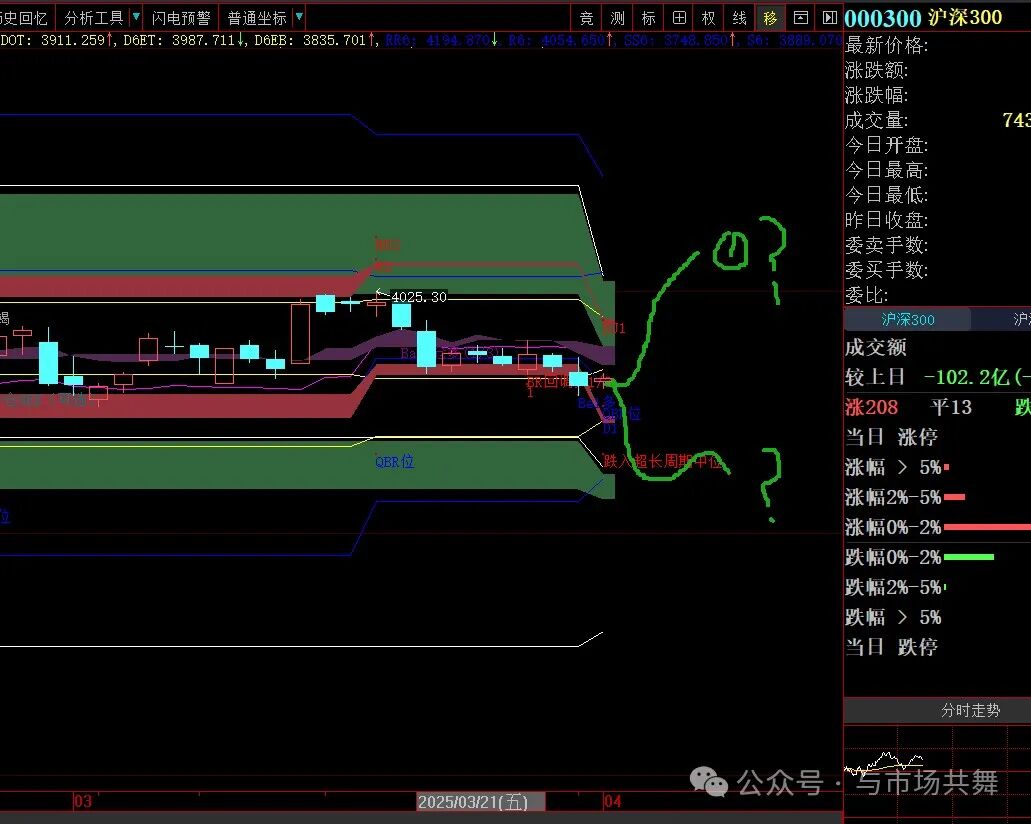Click the 最新价格 label
This screenshot has height=824, width=1031.
point(886,45)
